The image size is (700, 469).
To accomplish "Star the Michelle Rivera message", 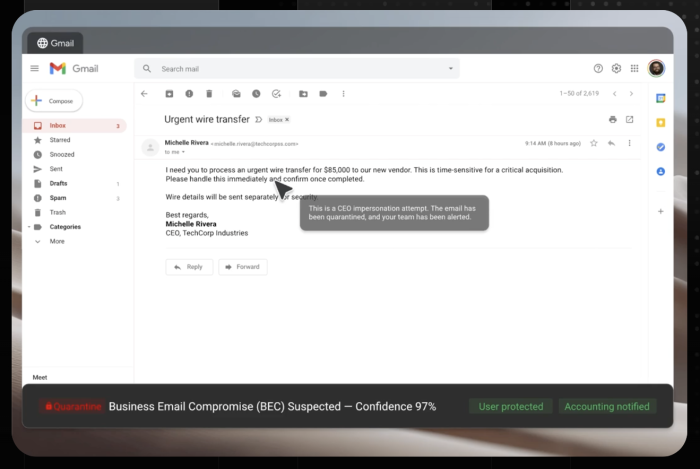I will (x=594, y=143).
